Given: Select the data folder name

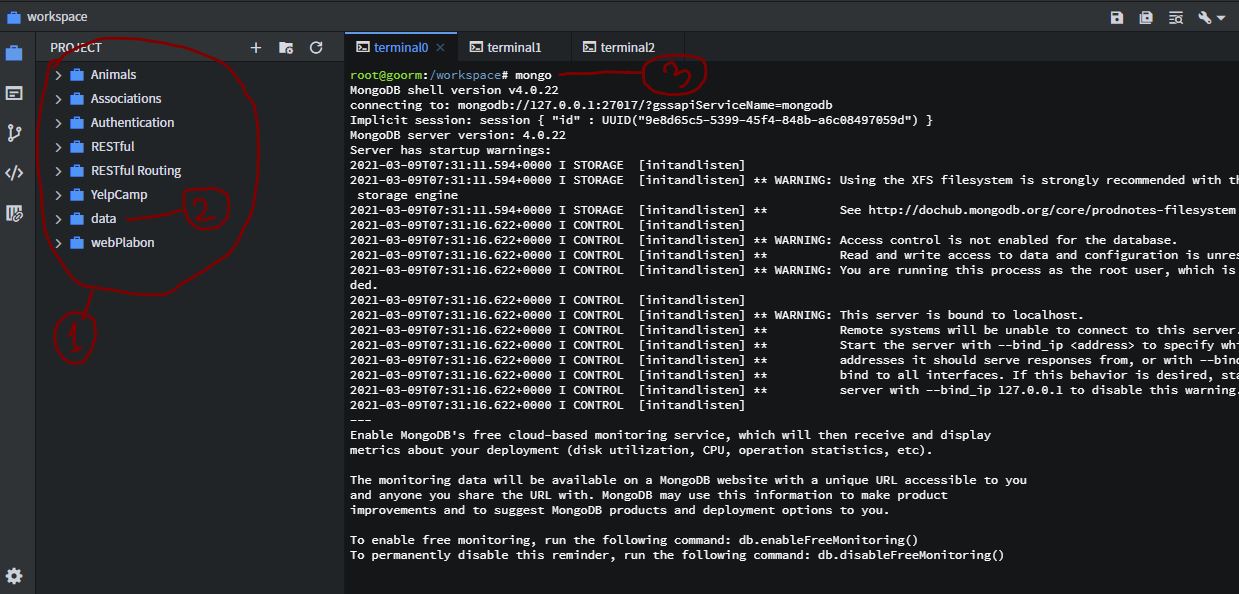Looking at the screenshot, I should (x=103, y=219).
